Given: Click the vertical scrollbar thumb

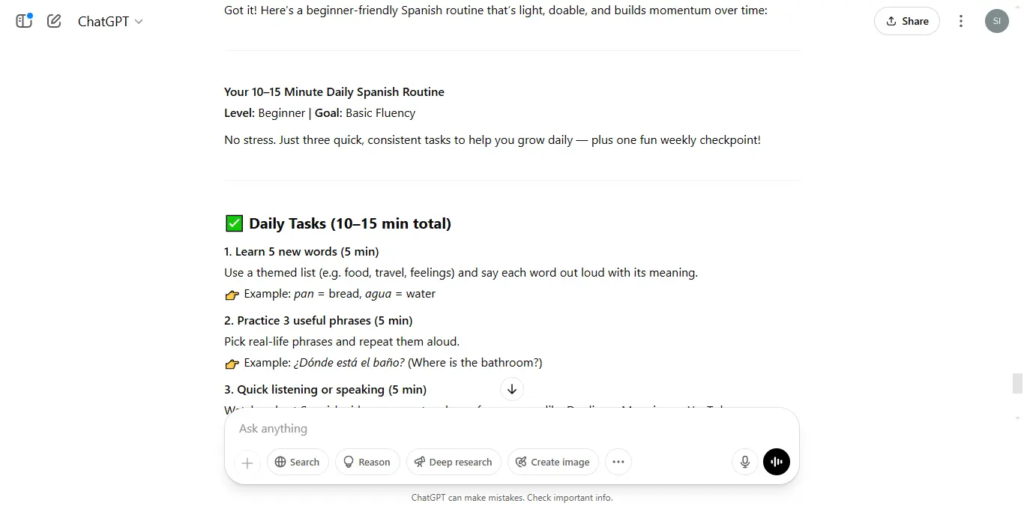Looking at the screenshot, I should point(1017,384).
